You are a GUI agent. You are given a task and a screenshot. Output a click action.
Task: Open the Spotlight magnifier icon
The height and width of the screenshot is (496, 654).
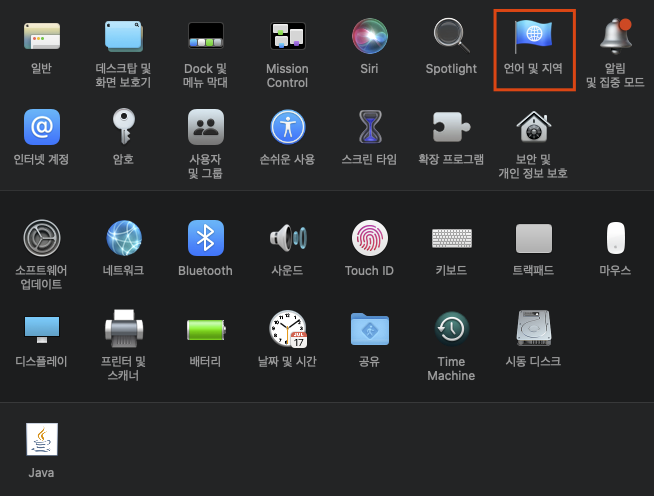[451, 36]
